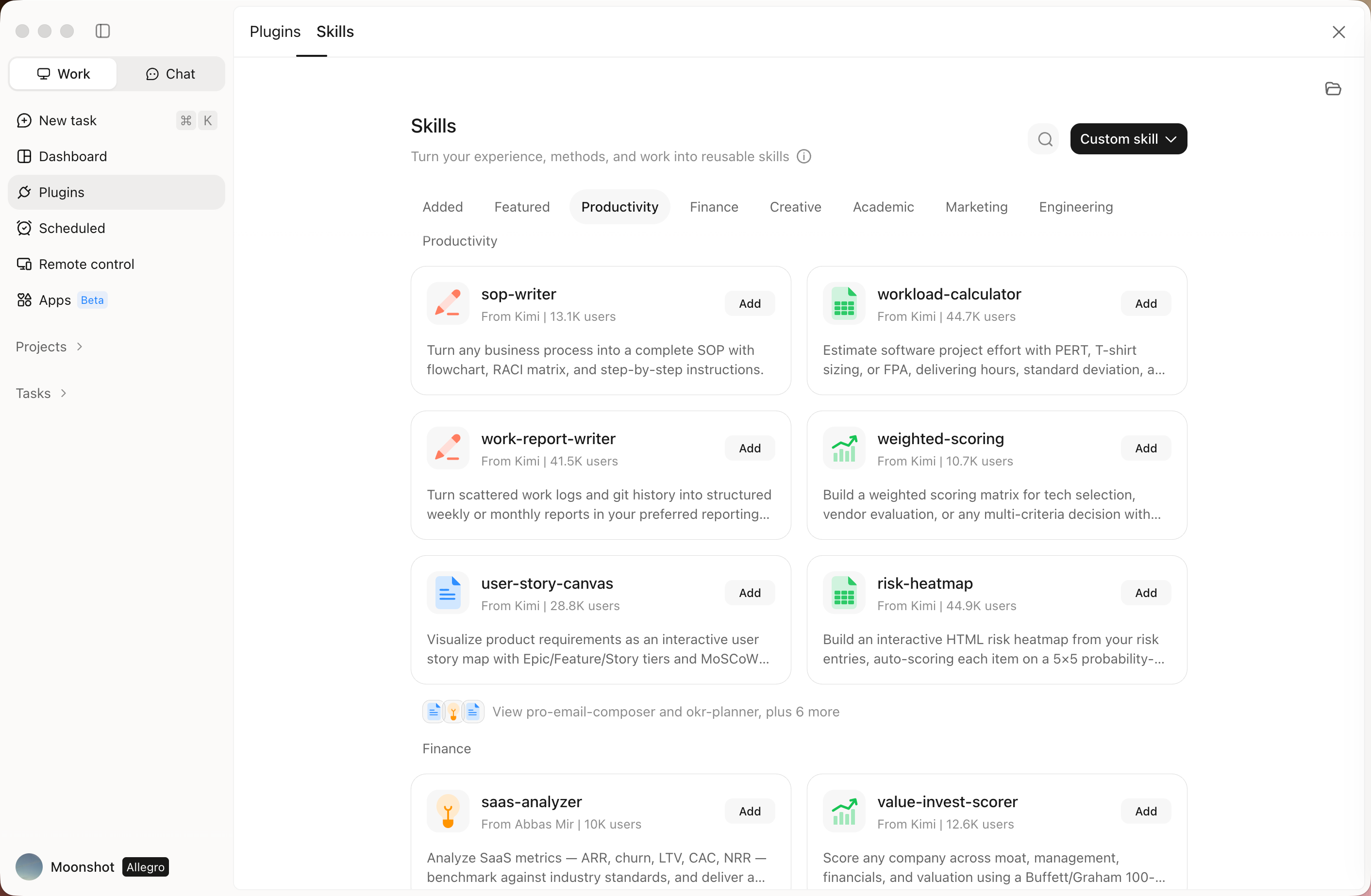Select the Added category tab

pyautogui.click(x=442, y=207)
